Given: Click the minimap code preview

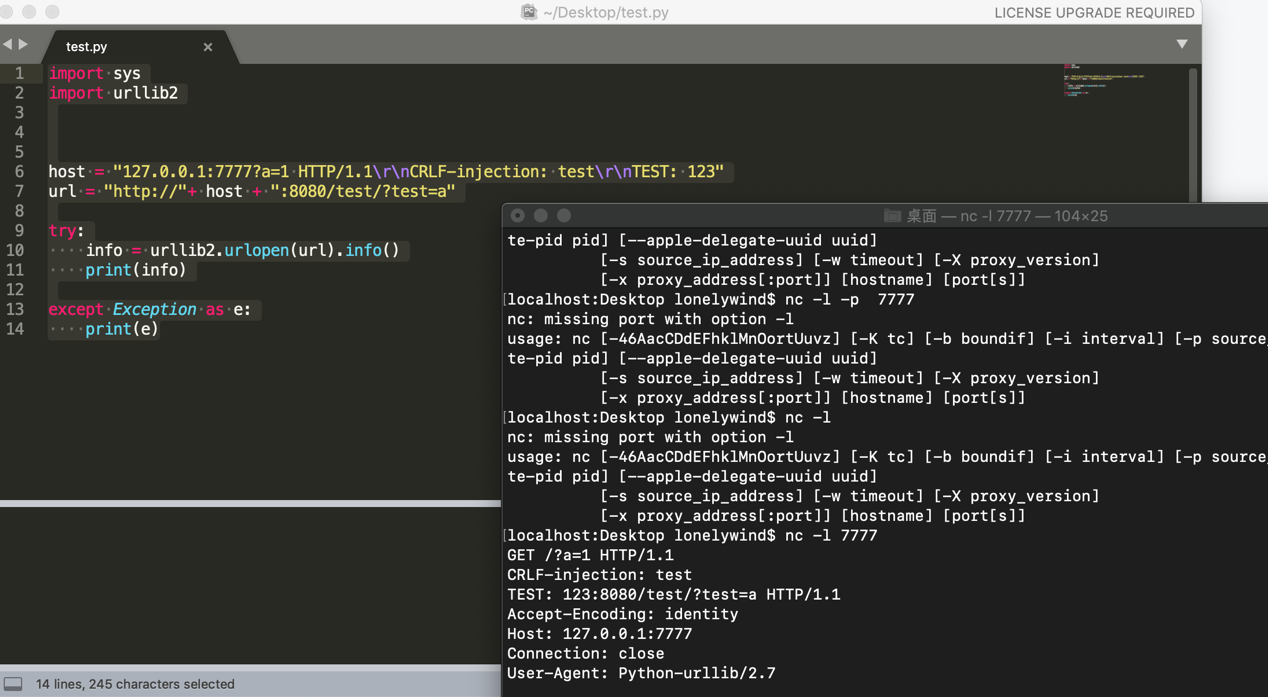Looking at the screenshot, I should pyautogui.click(x=1104, y=81).
